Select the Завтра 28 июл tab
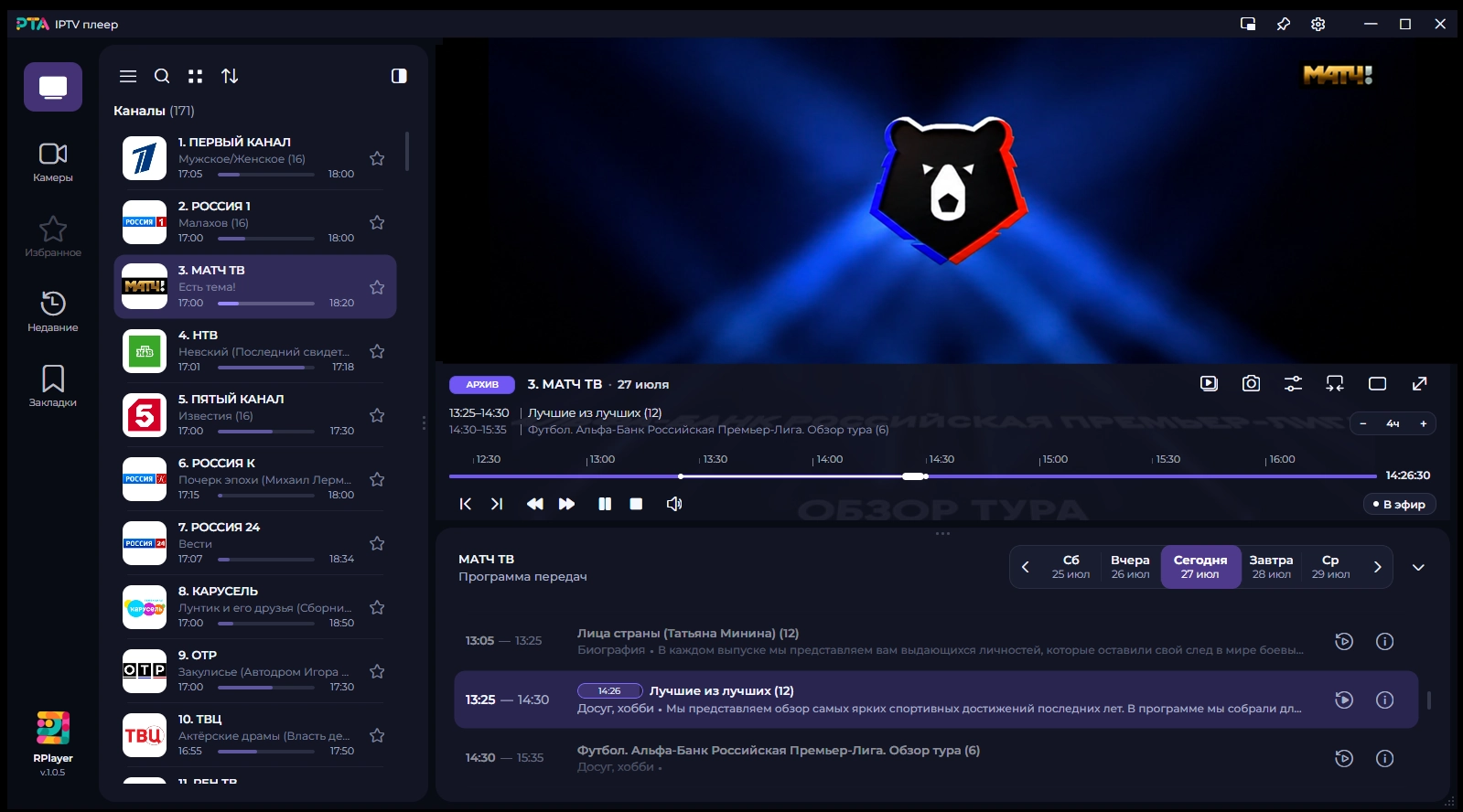Viewport: 1463px width, 812px height. (x=1272, y=567)
